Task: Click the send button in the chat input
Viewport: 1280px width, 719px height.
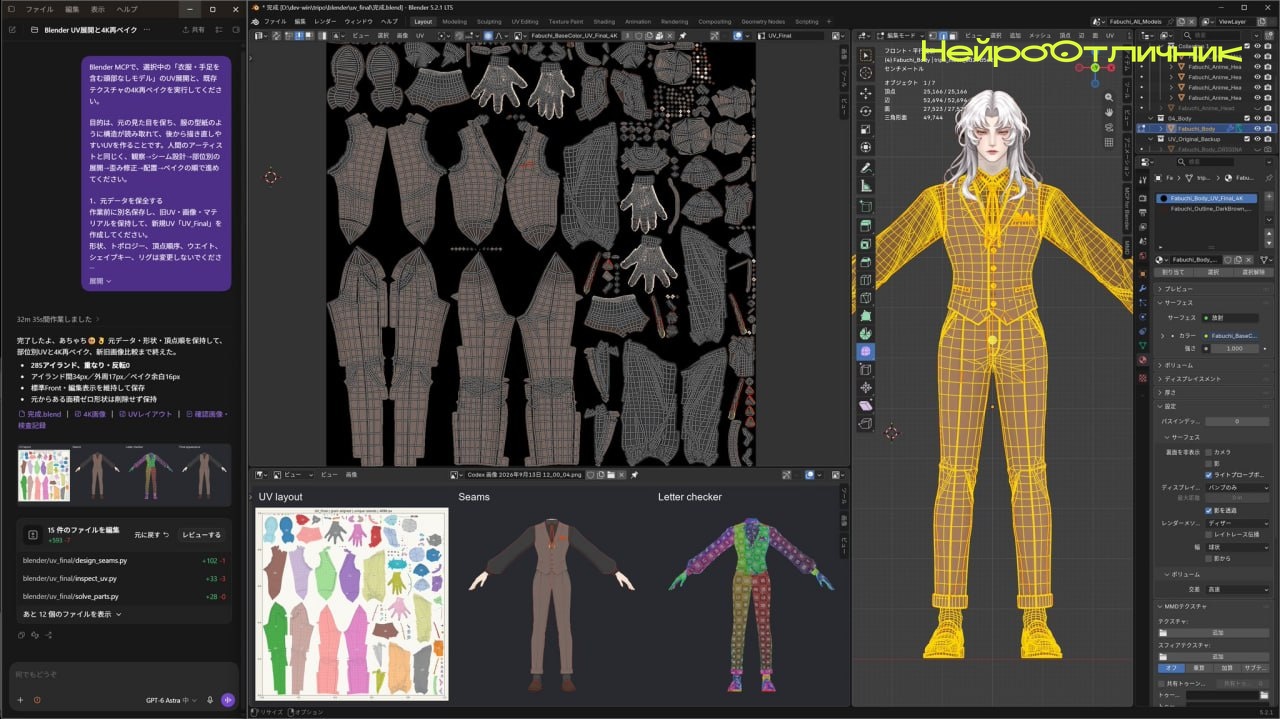Action: coord(228,700)
